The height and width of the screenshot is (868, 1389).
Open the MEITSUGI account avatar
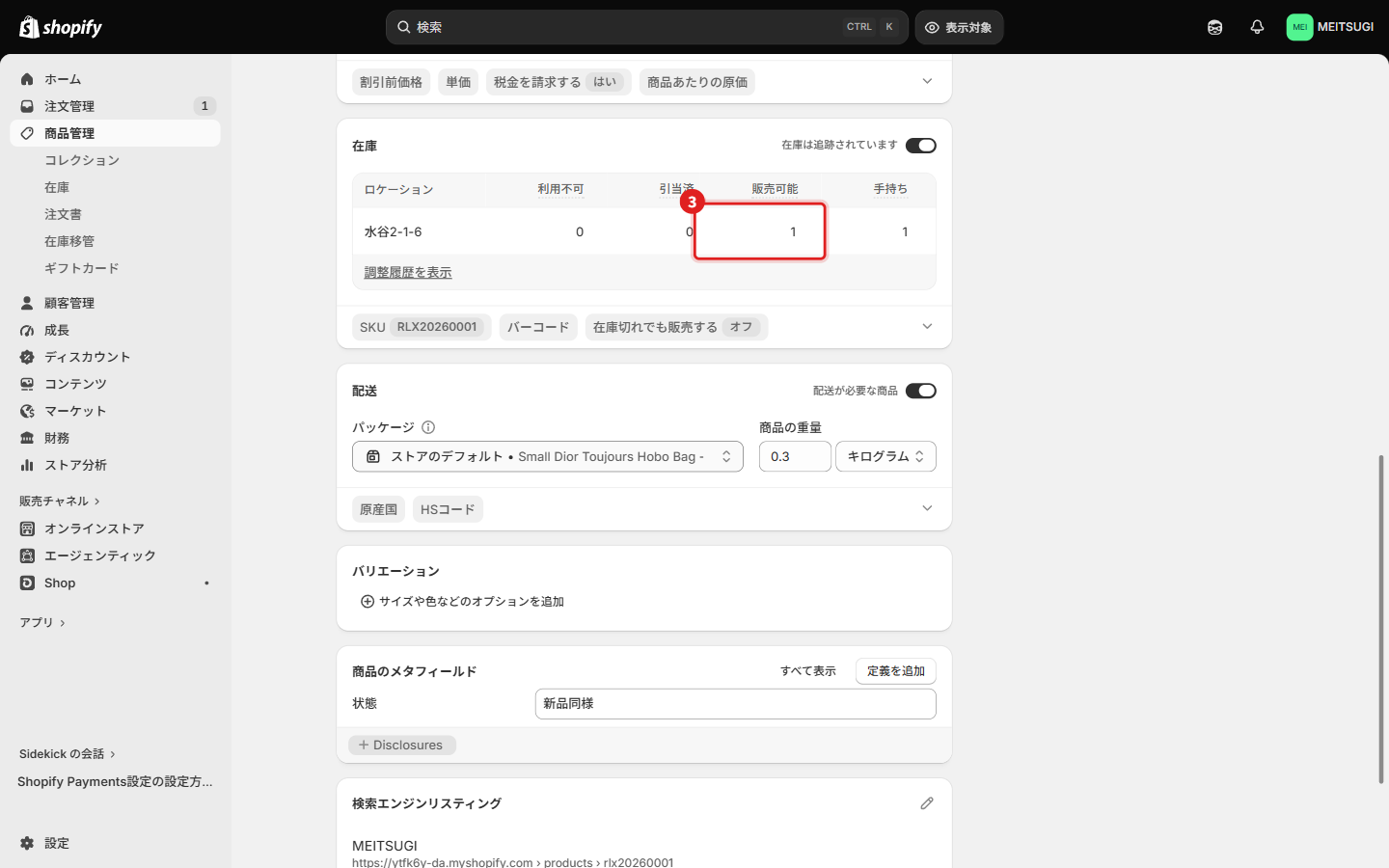(x=1299, y=27)
